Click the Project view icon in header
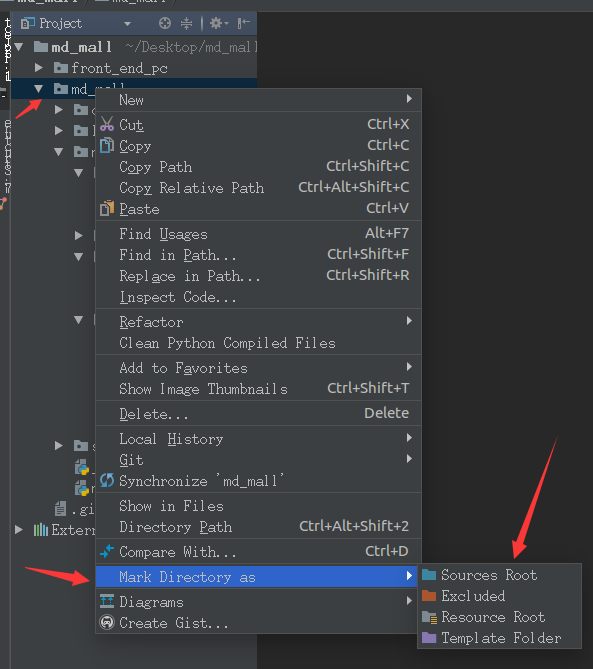This screenshot has height=669, width=593. tap(27, 23)
